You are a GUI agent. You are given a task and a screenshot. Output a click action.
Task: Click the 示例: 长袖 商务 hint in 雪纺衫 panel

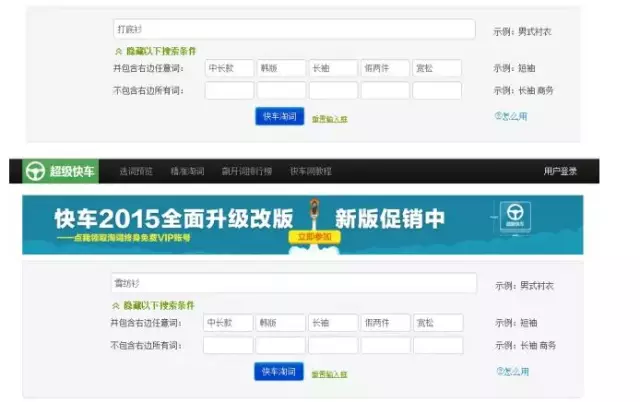526,345
